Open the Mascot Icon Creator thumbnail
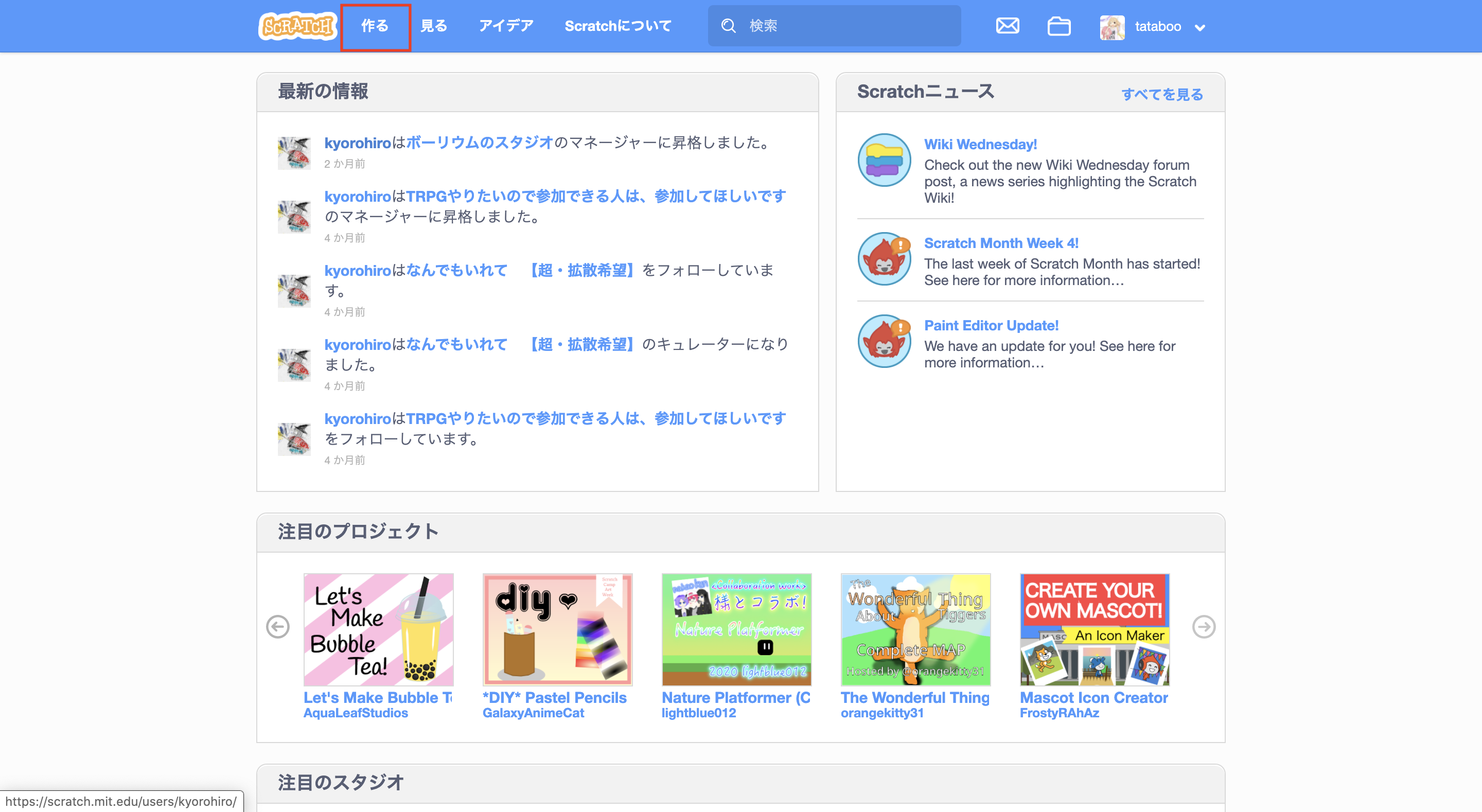 tap(1094, 629)
